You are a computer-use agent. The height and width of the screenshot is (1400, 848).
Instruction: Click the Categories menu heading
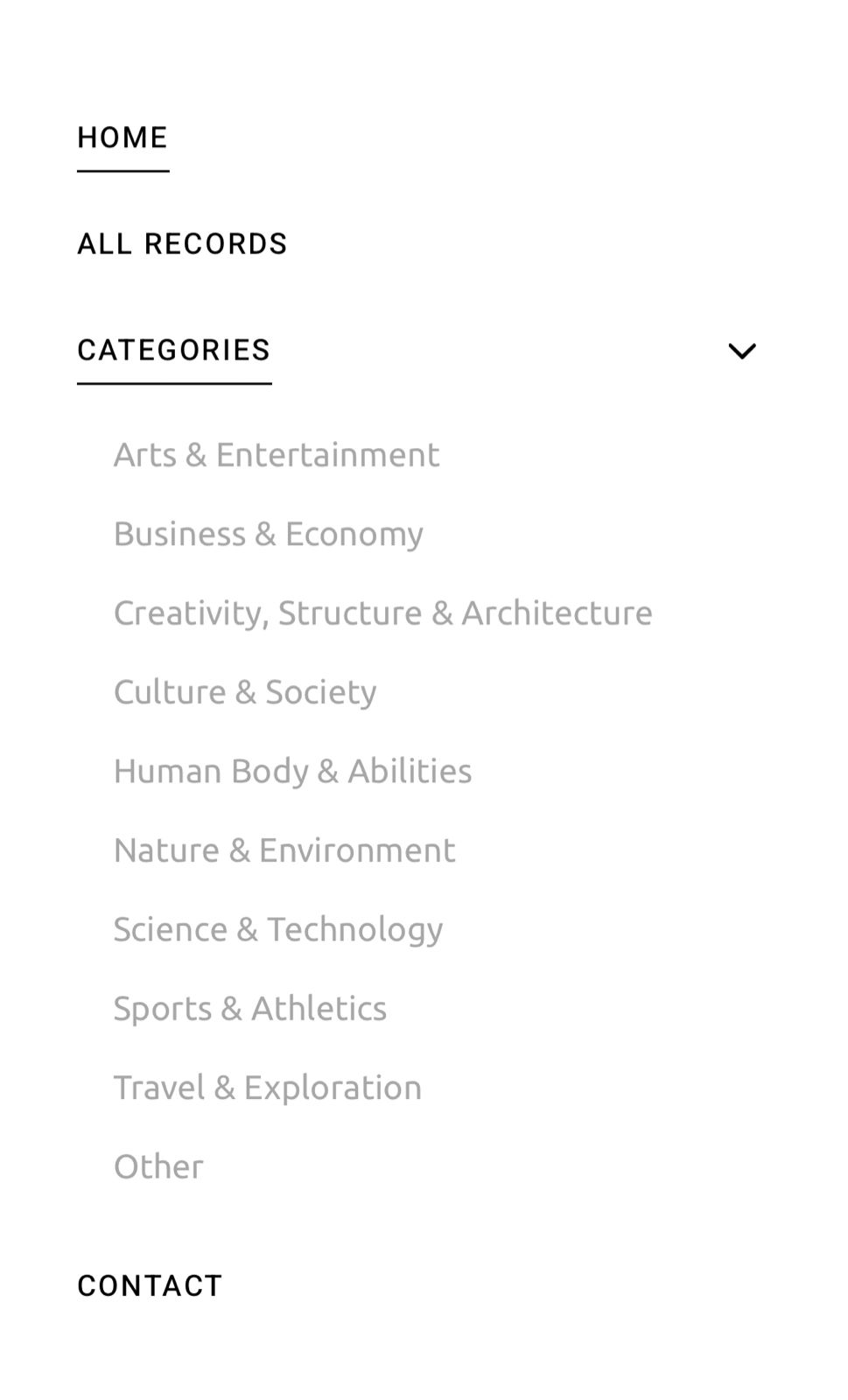coord(174,350)
